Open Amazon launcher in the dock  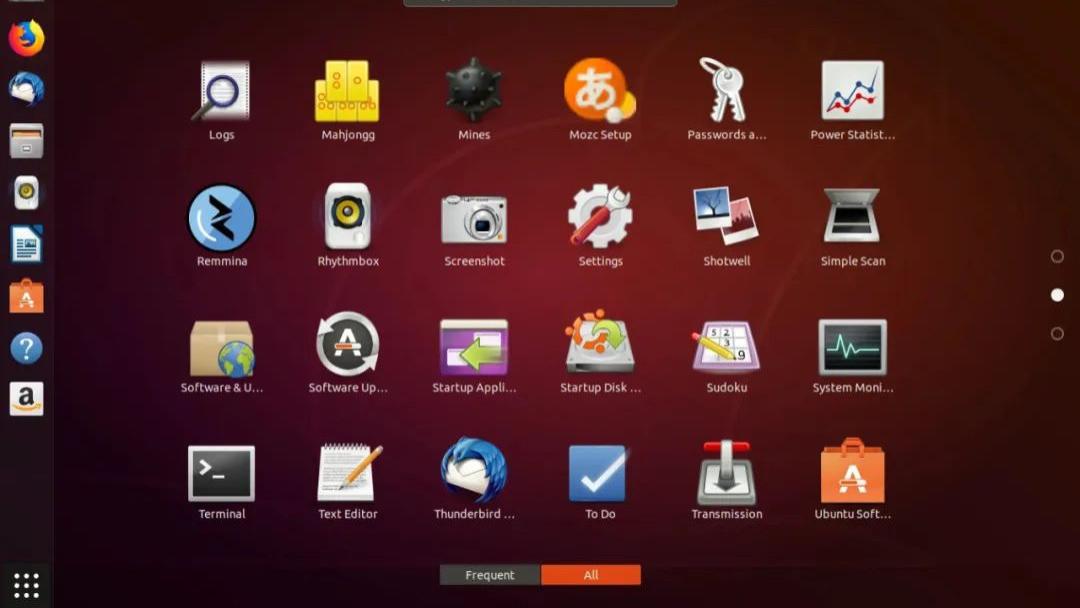[x=26, y=399]
